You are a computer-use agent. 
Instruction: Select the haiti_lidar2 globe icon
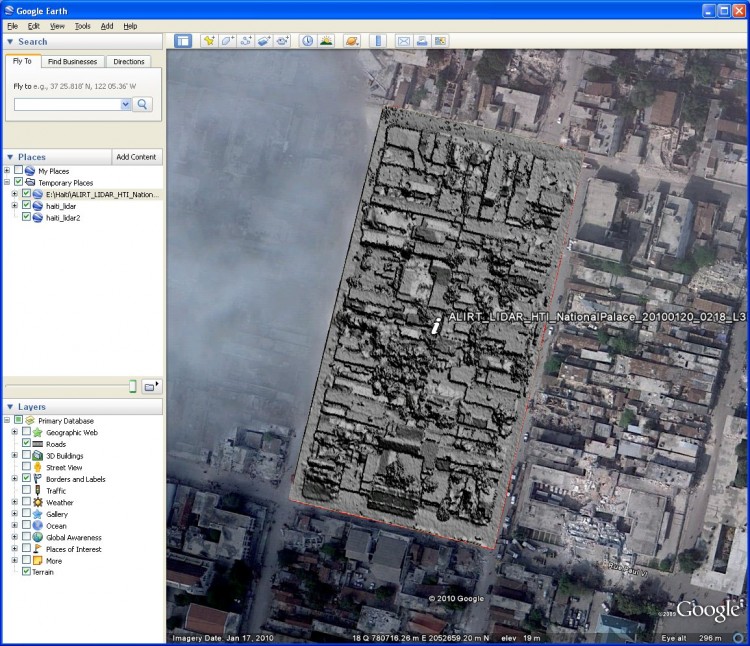pos(38,218)
